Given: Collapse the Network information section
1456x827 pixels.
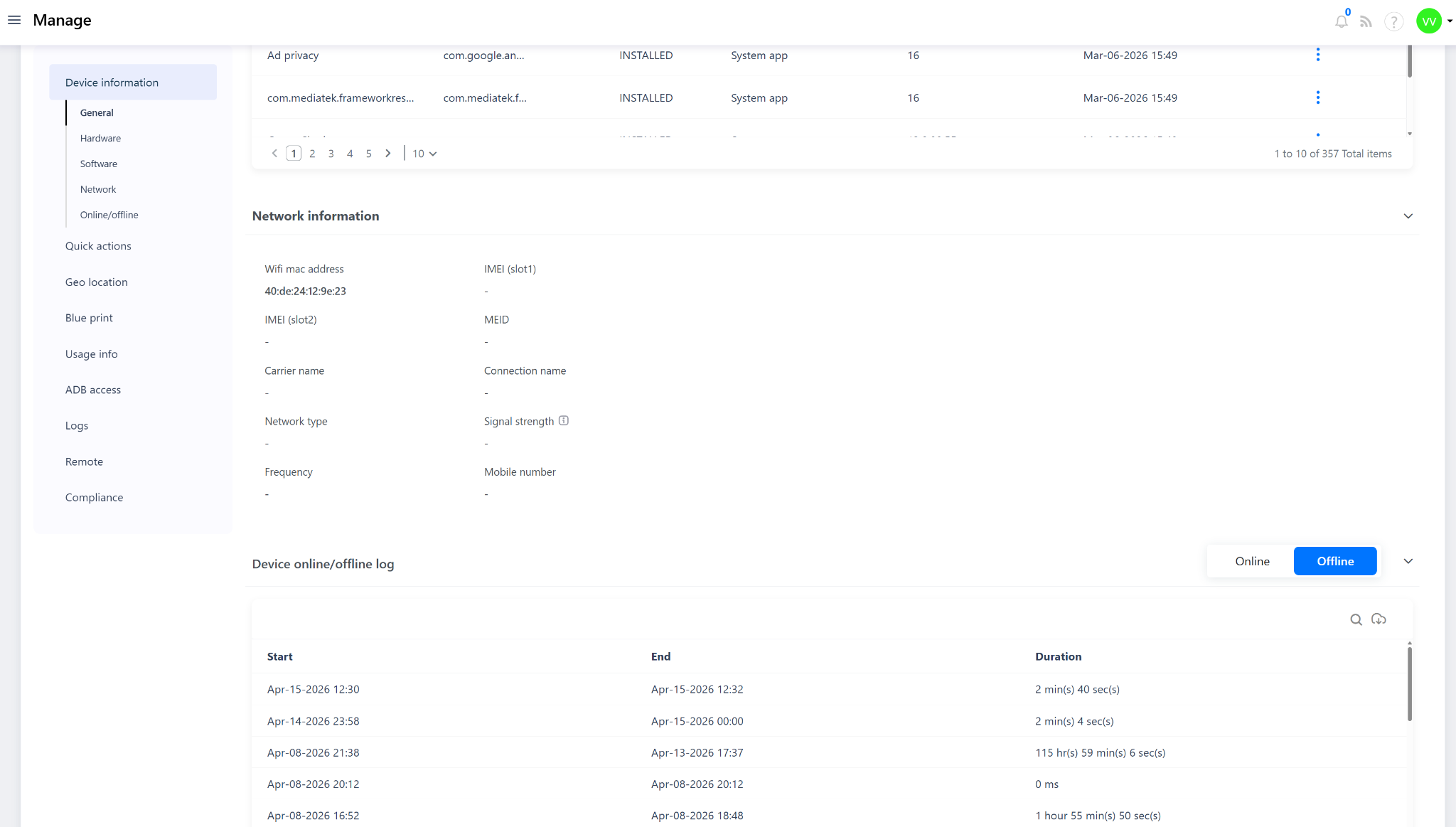Looking at the screenshot, I should click(x=1408, y=216).
